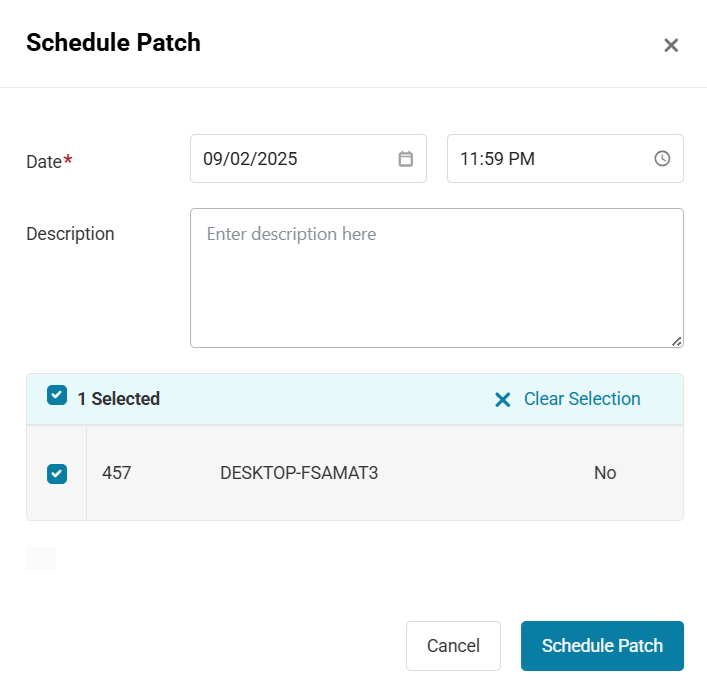Uncheck the select-all checkbox in header
The width and height of the screenshot is (707, 699).
point(57,395)
